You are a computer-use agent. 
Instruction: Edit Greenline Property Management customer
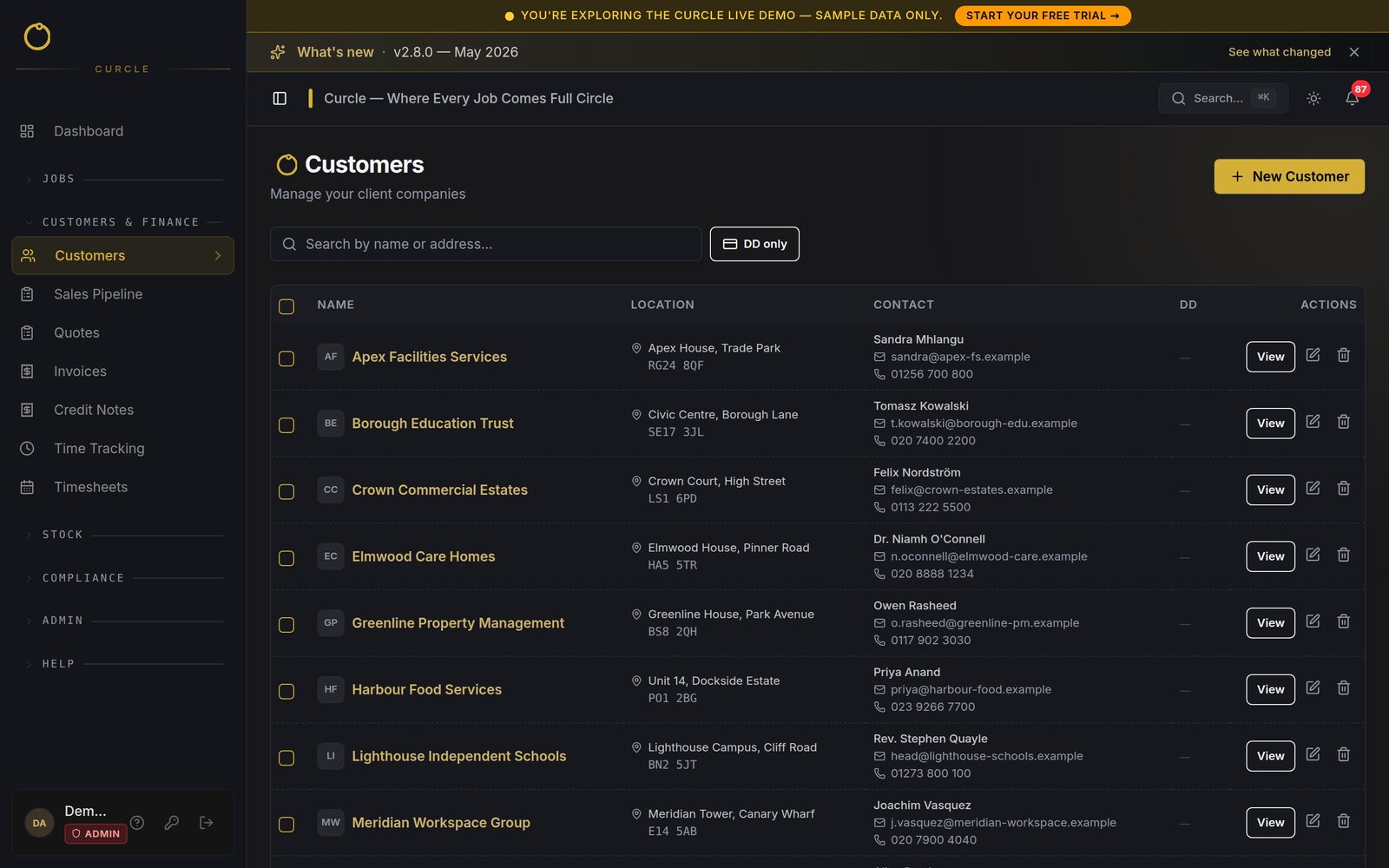click(x=1313, y=621)
